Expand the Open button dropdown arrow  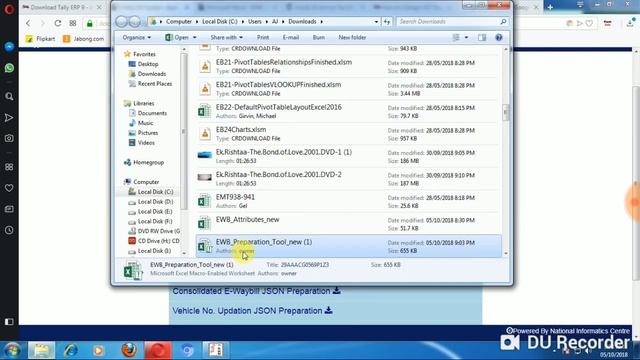194,38
